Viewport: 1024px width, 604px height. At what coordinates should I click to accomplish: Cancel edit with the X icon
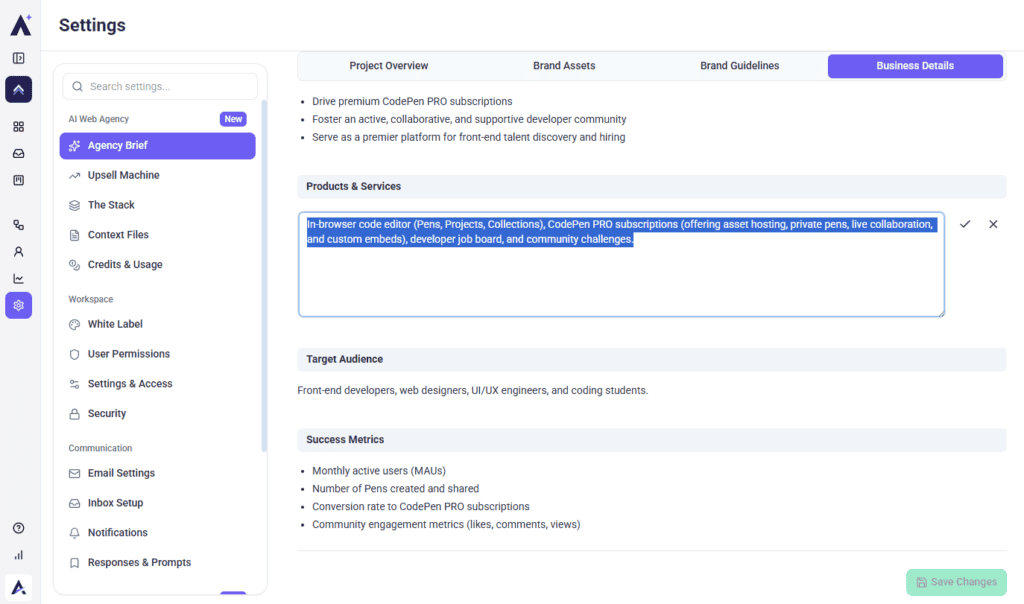(993, 224)
